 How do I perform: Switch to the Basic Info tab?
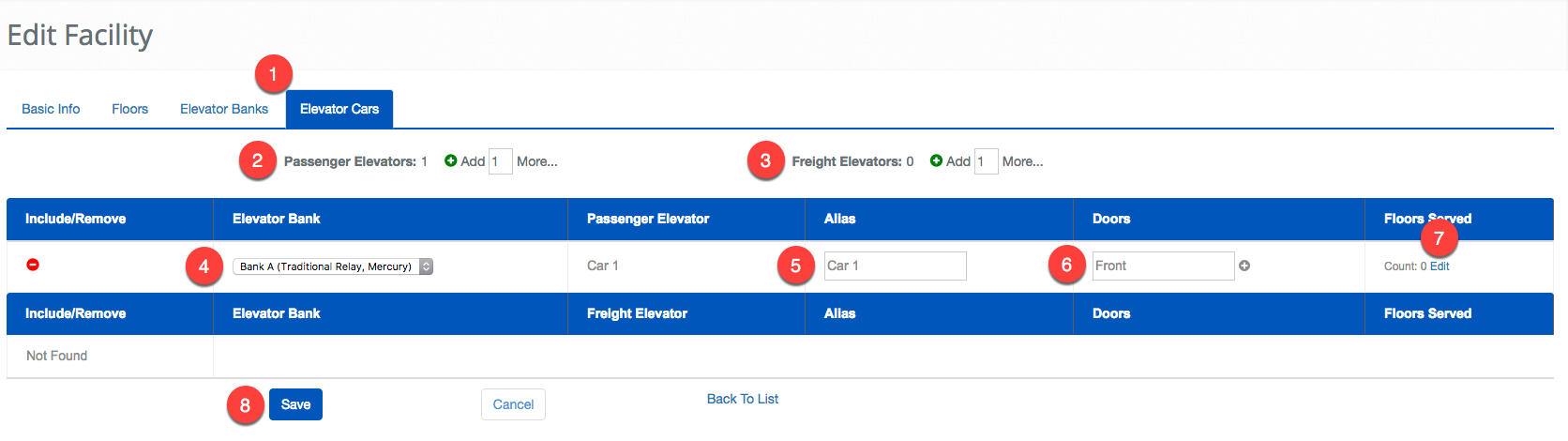point(51,109)
